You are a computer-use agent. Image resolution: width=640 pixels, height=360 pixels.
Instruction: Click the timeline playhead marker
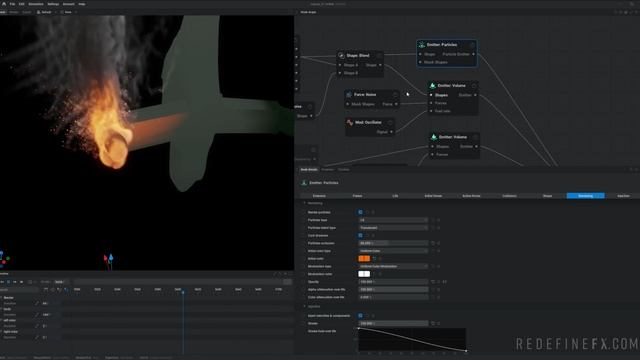click(183, 292)
